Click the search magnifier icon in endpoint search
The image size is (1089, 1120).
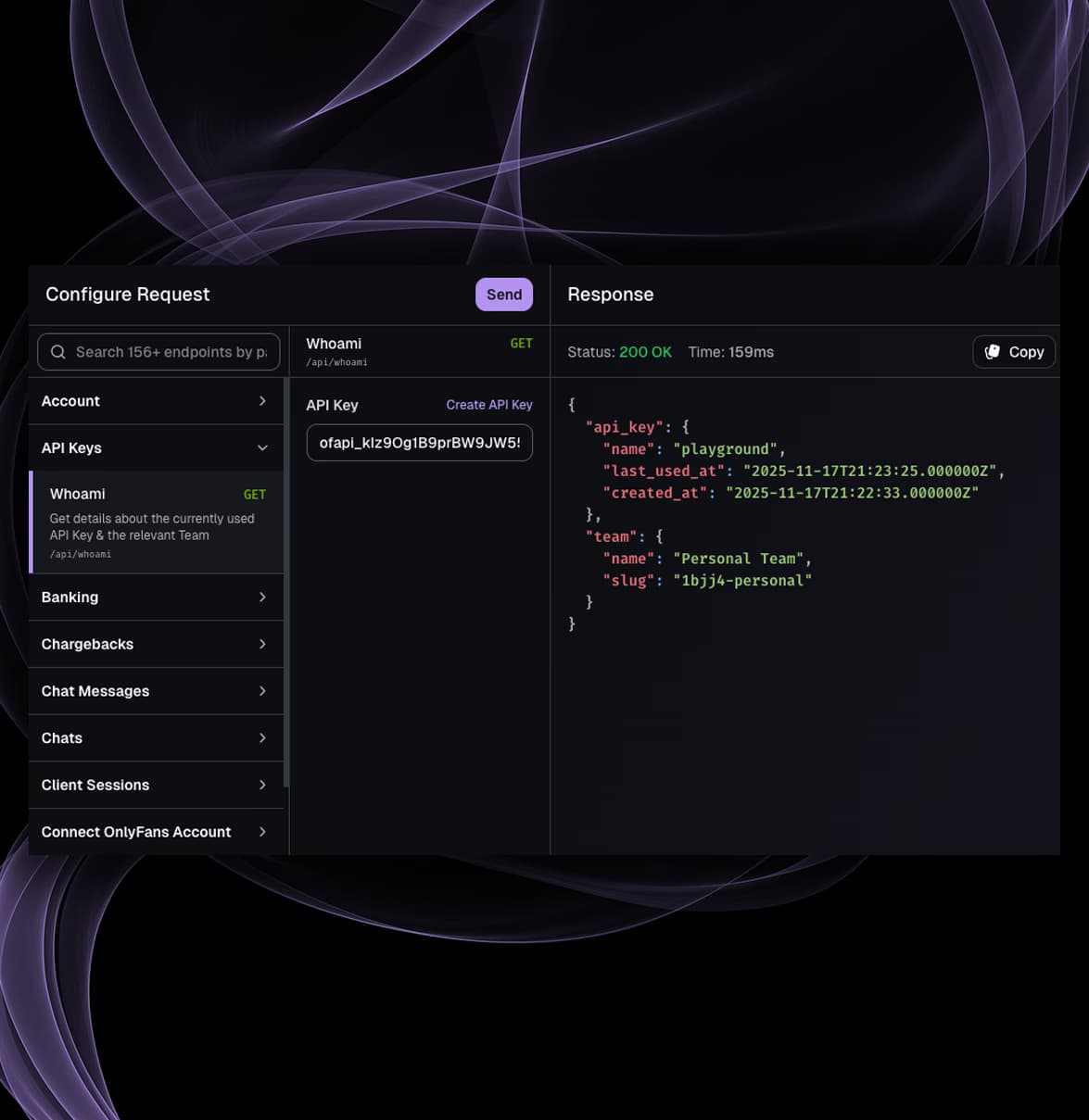tap(57, 352)
